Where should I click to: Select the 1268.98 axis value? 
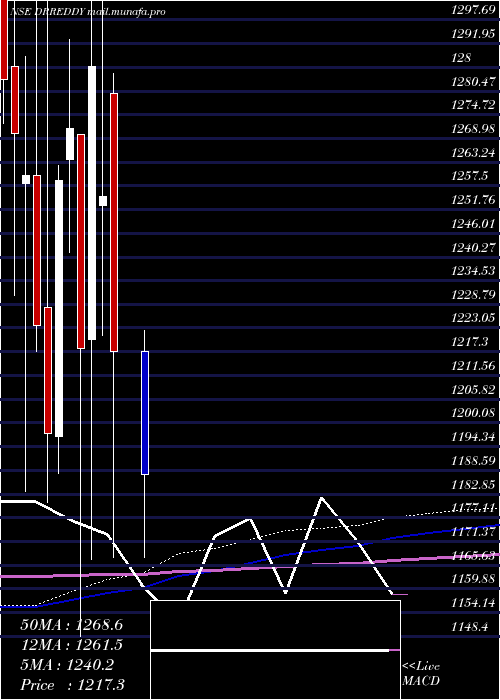(x=473, y=129)
